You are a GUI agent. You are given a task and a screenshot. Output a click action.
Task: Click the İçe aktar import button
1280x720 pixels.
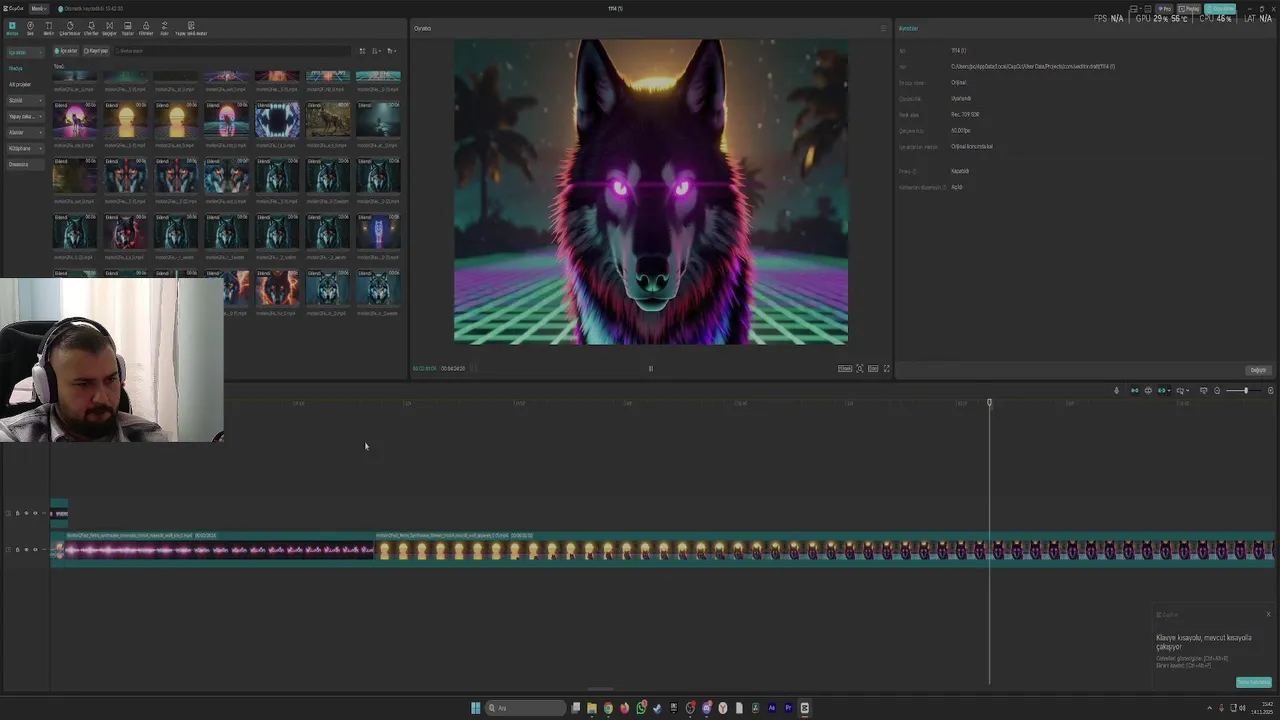[x=67, y=51]
